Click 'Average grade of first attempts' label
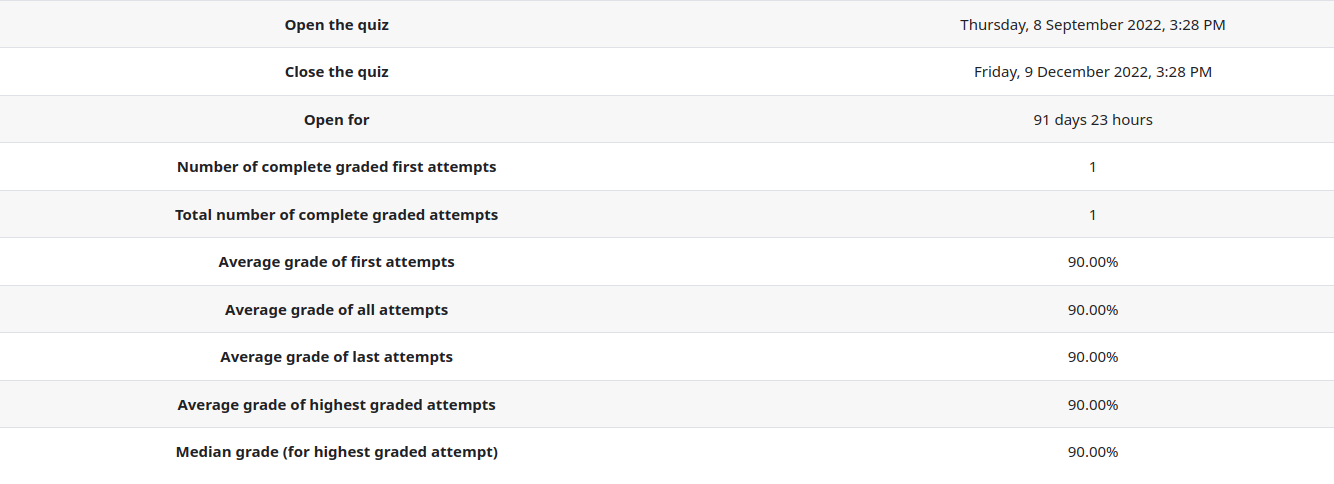Viewport: 1334px width, 484px height. pos(337,262)
